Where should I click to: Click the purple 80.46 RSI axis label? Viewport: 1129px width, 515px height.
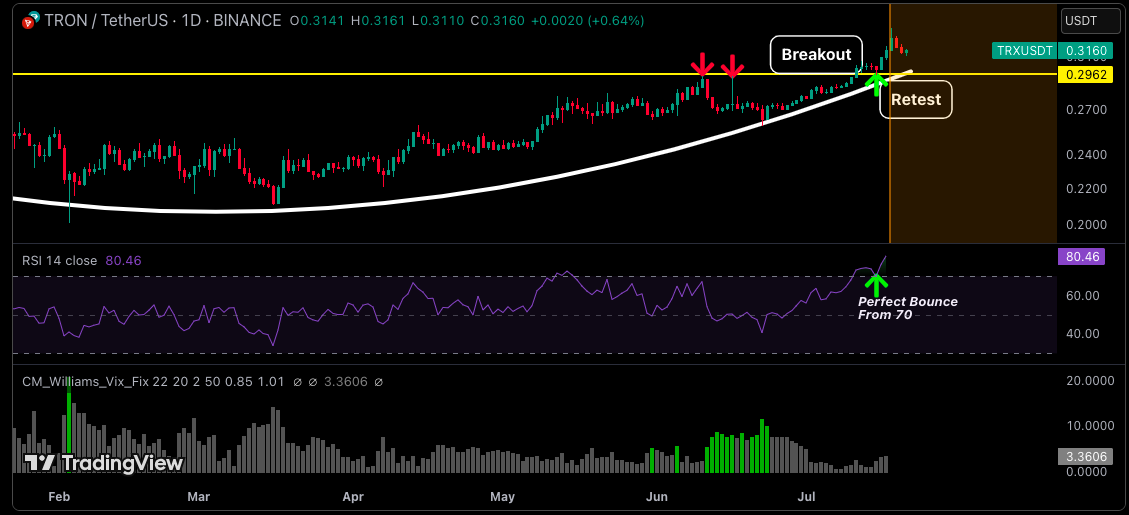pyautogui.click(x=1080, y=256)
